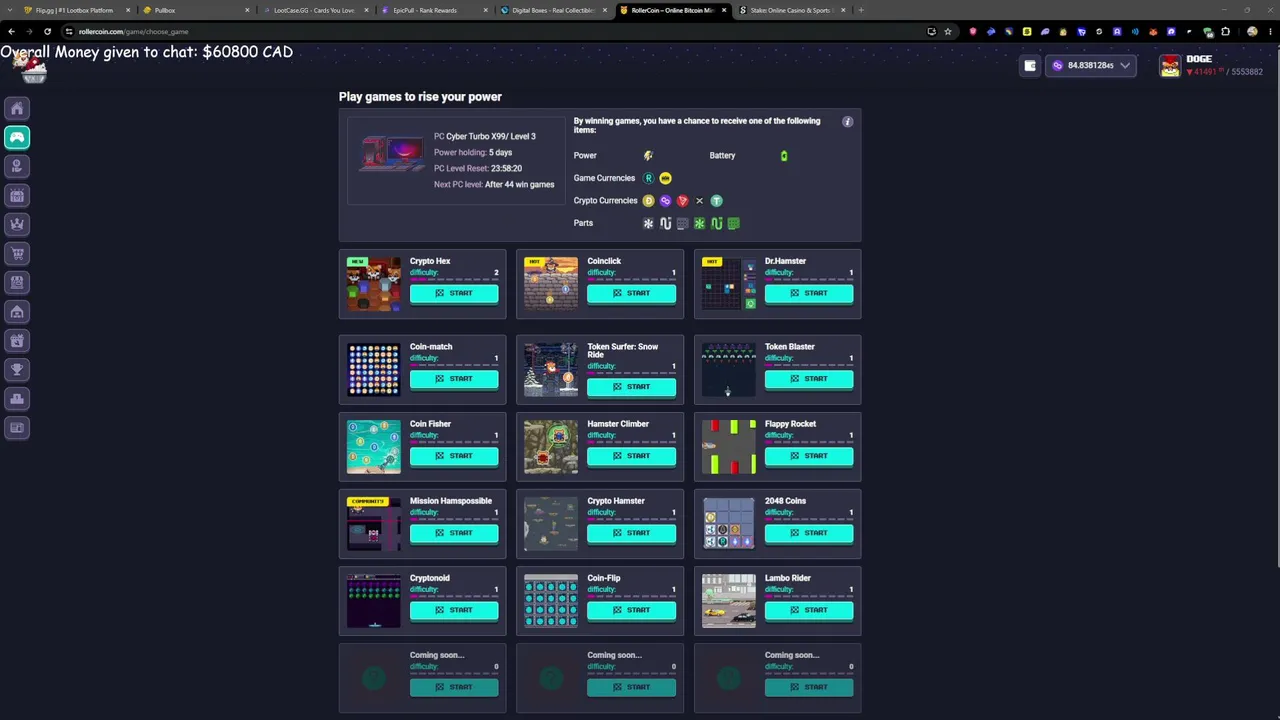This screenshot has height=720, width=1280.
Task: Switch to the LootCase.GG tab
Action: pyautogui.click(x=315, y=10)
